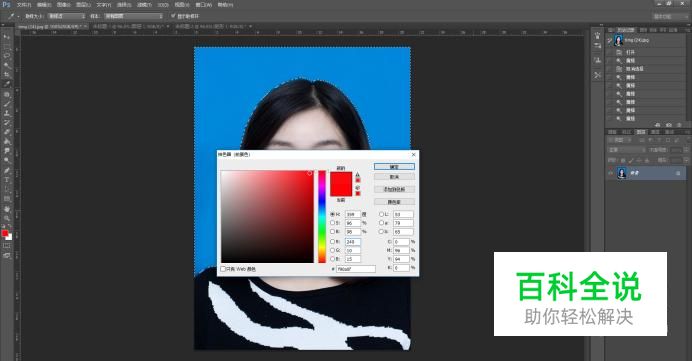Image resolution: width=692 pixels, height=361 pixels.
Task: Select the Brush tool
Action: point(7,104)
